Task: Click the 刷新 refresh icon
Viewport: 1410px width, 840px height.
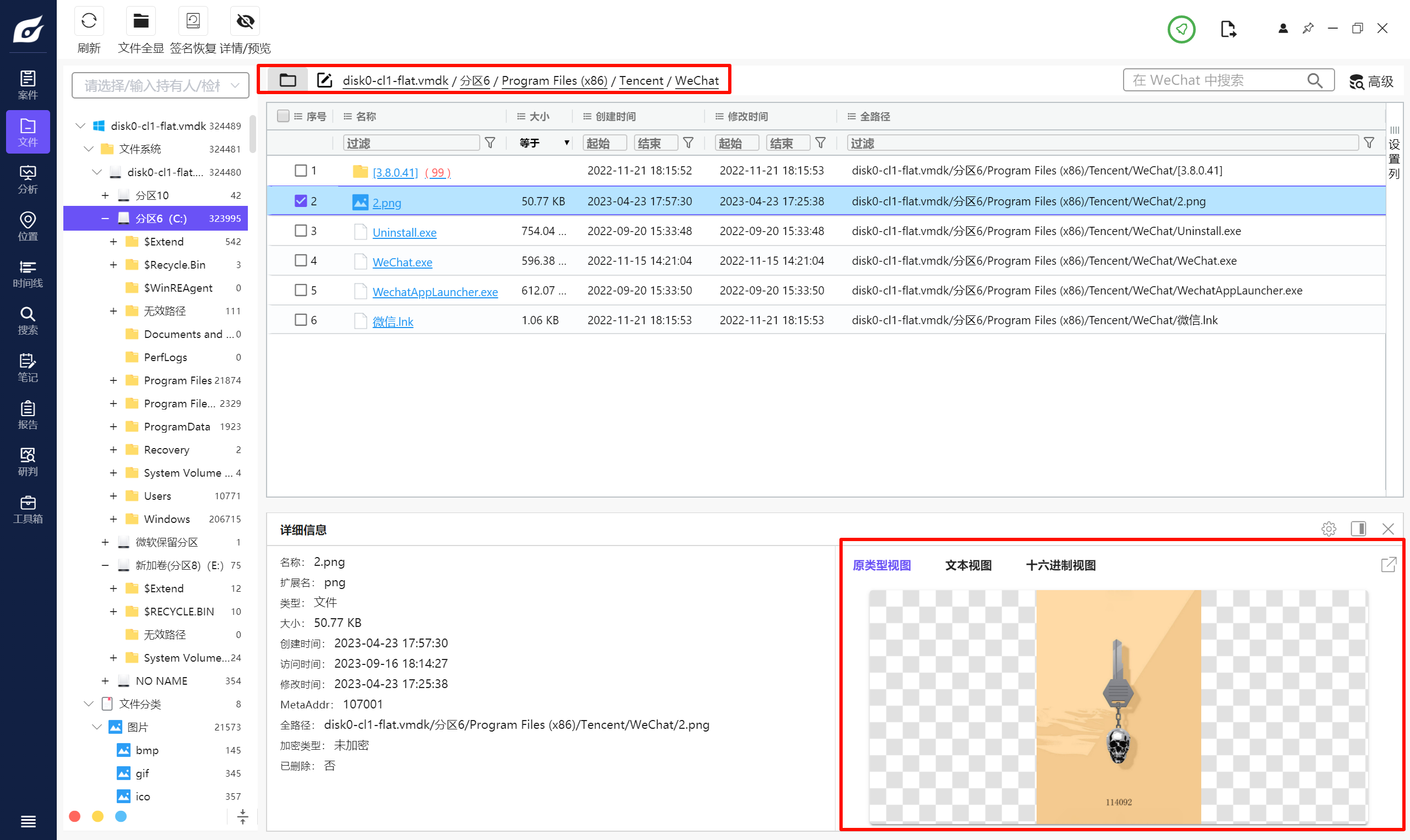Action: coord(89,21)
